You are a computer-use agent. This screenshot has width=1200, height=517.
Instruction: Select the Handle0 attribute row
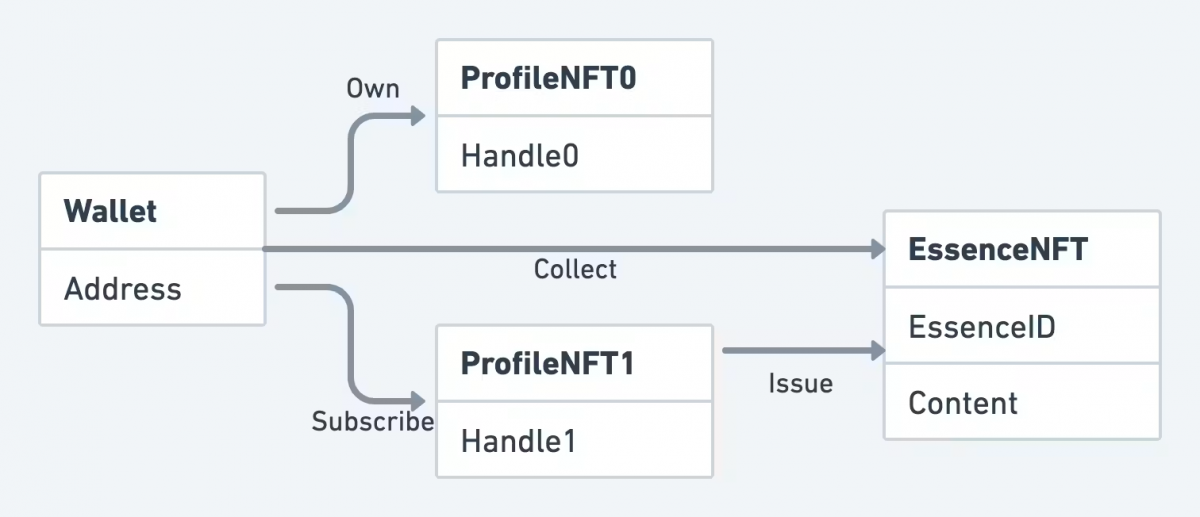[574, 155]
